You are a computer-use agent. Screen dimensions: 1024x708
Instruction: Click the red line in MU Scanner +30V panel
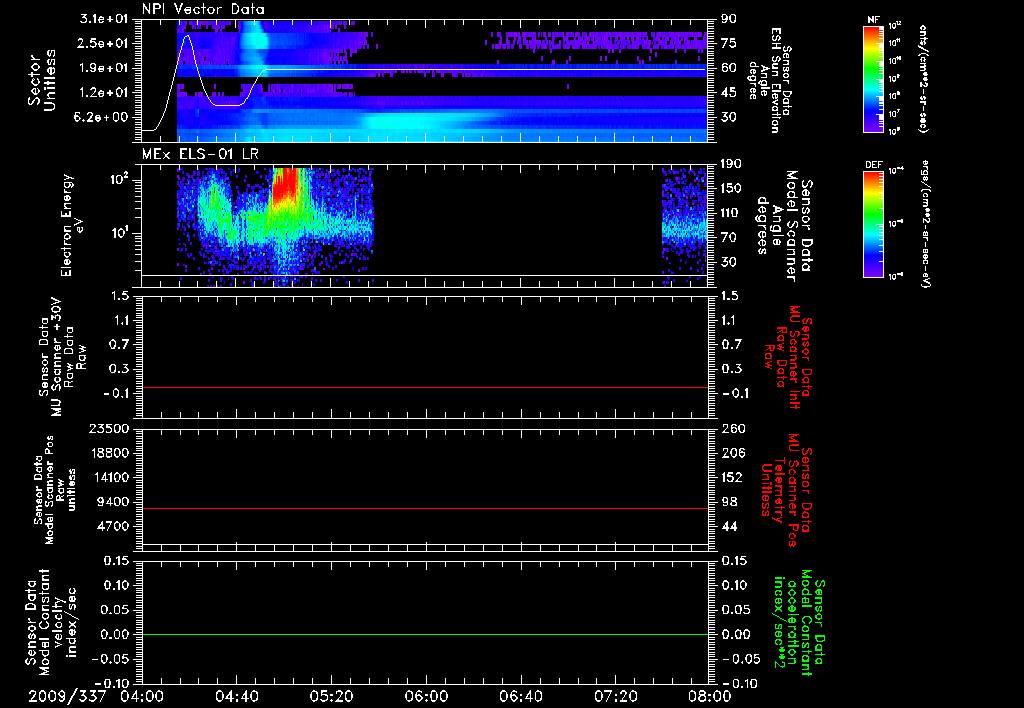tap(426, 387)
